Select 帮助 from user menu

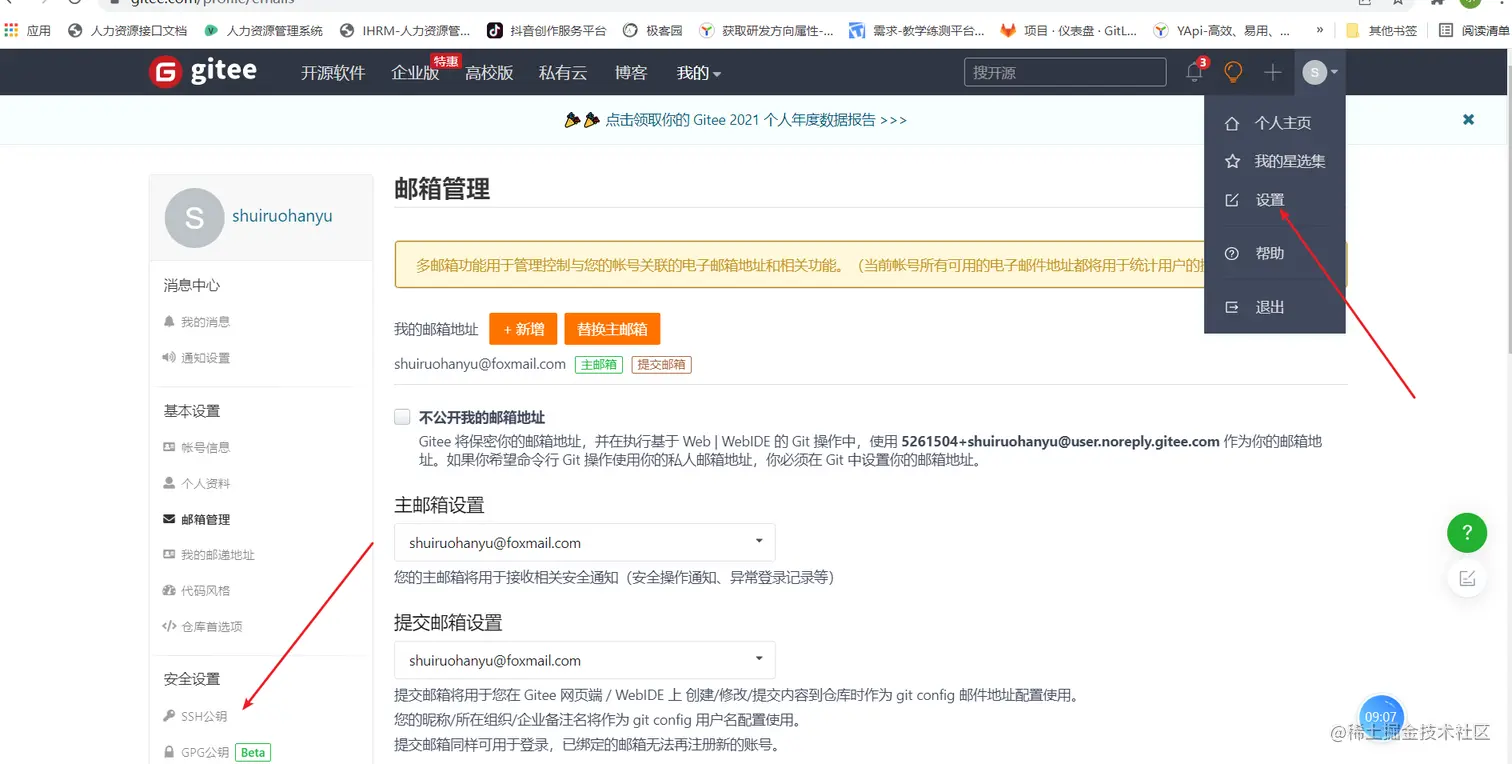point(1275,253)
